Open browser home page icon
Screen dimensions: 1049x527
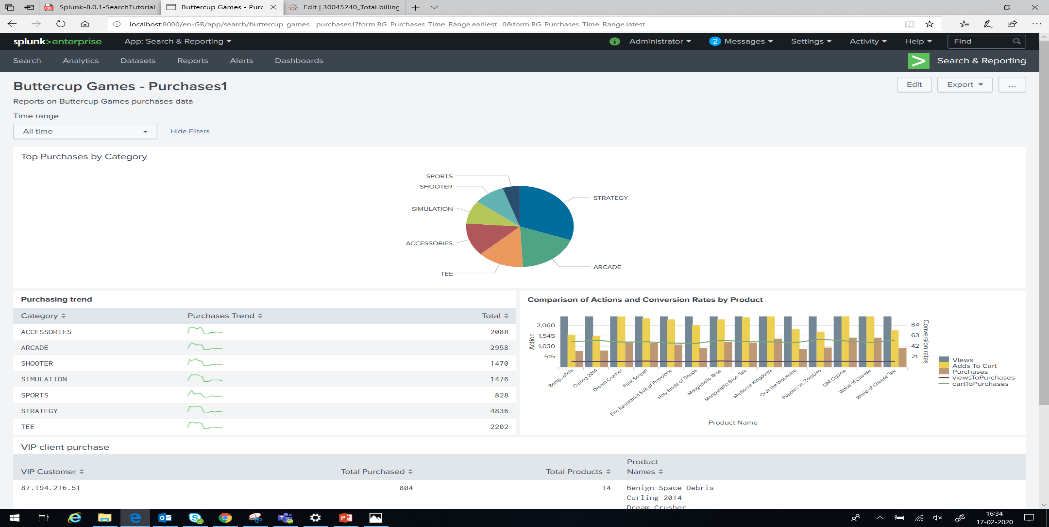click(x=84, y=23)
